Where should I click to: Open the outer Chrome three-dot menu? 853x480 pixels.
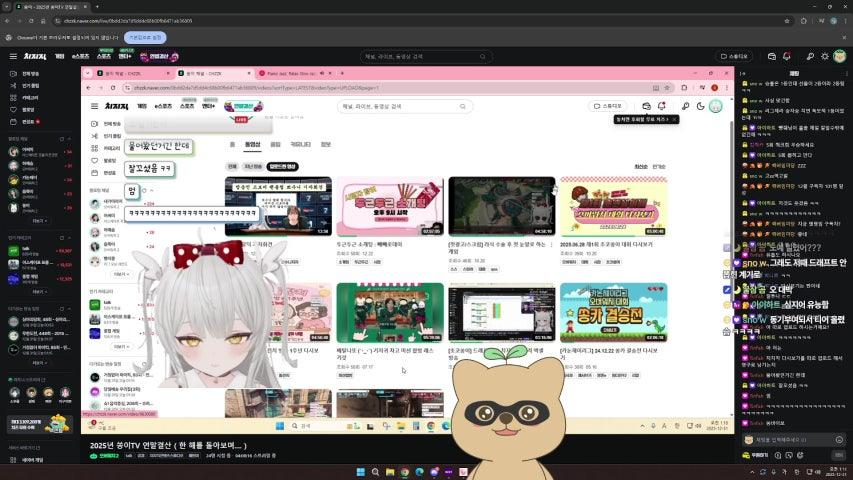click(x=846, y=21)
